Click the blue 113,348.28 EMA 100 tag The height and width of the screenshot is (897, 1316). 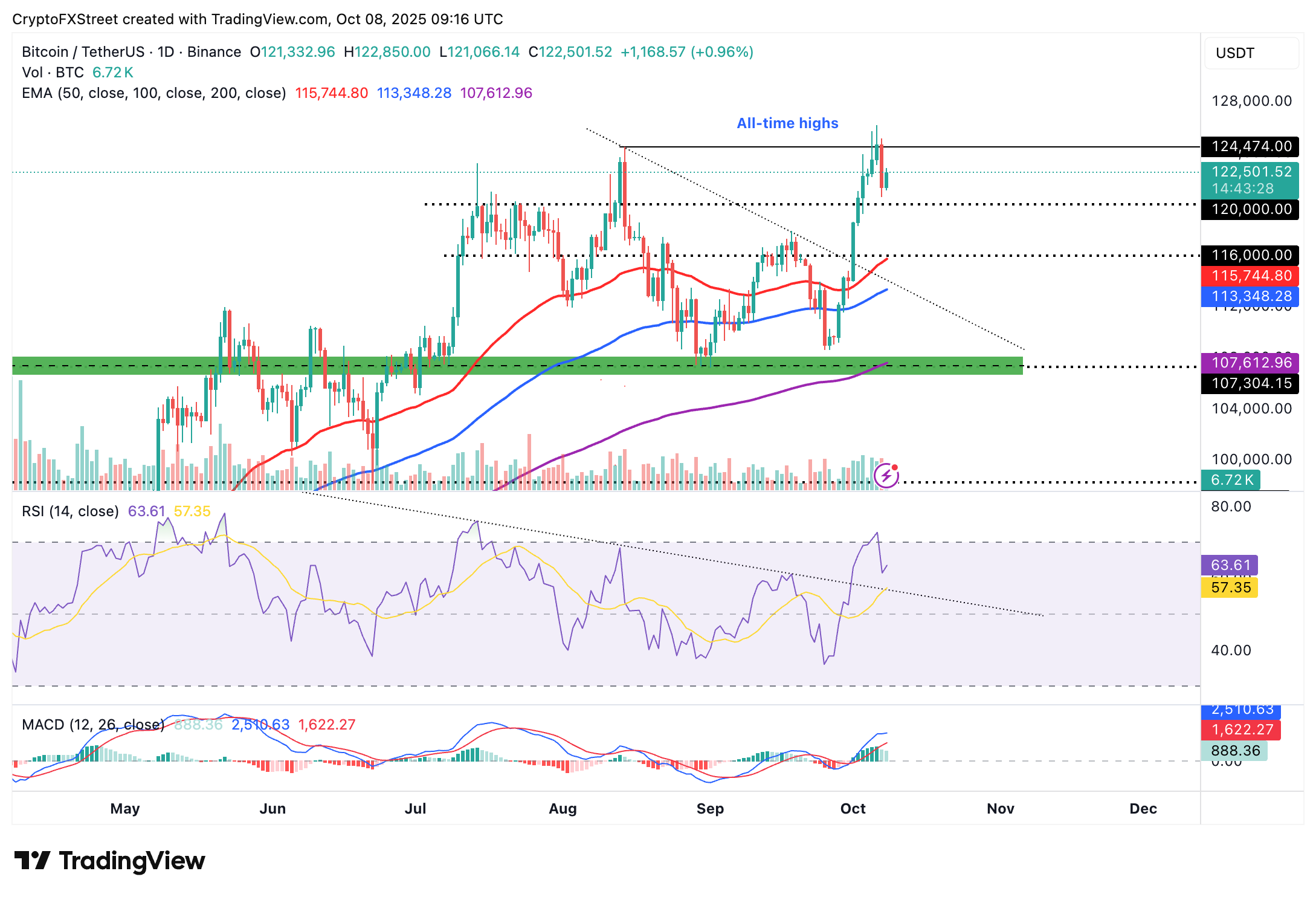(1251, 296)
